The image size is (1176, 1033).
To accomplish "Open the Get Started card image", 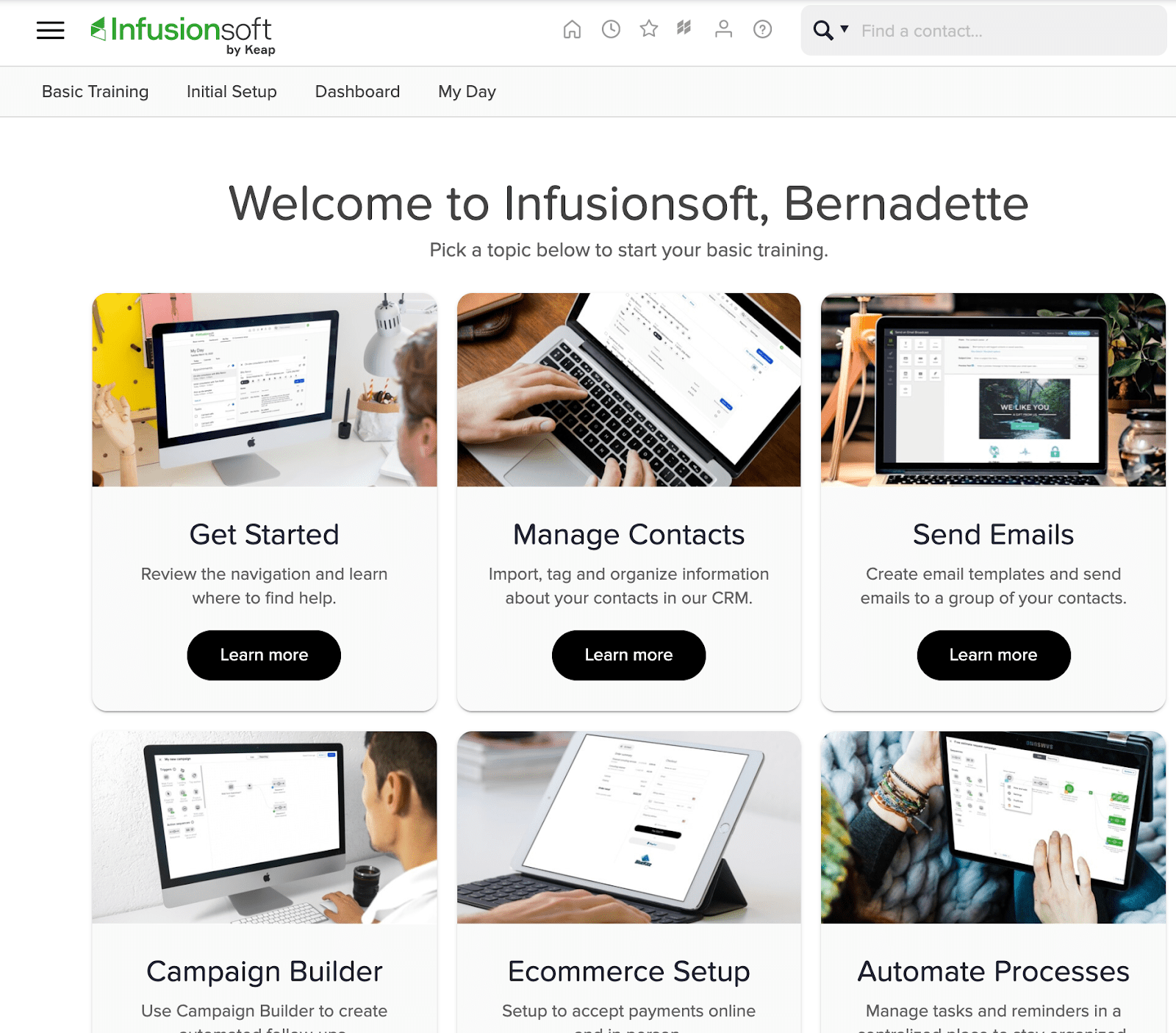I will pyautogui.click(x=265, y=390).
